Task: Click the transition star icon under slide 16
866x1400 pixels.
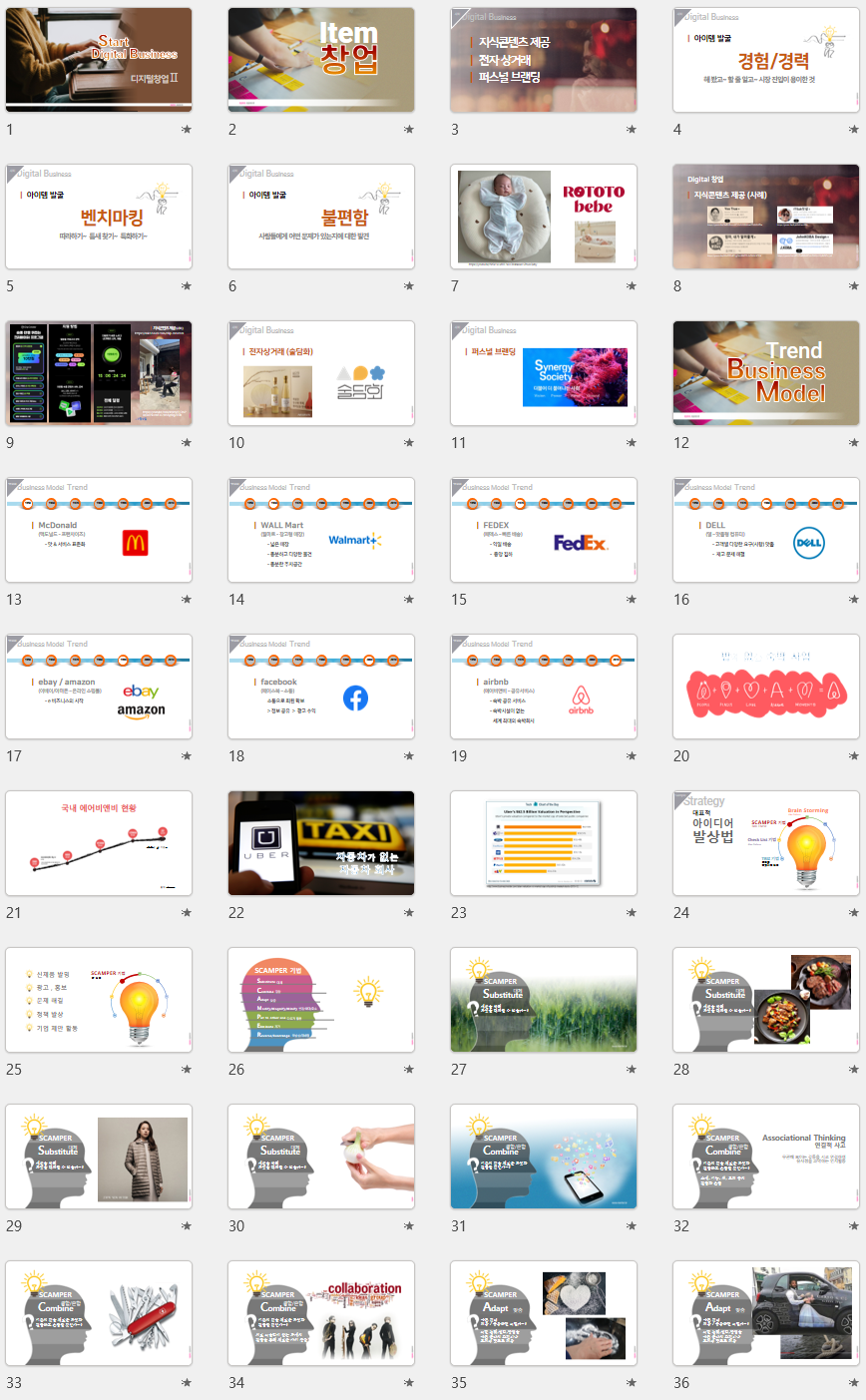Action: coord(853,600)
